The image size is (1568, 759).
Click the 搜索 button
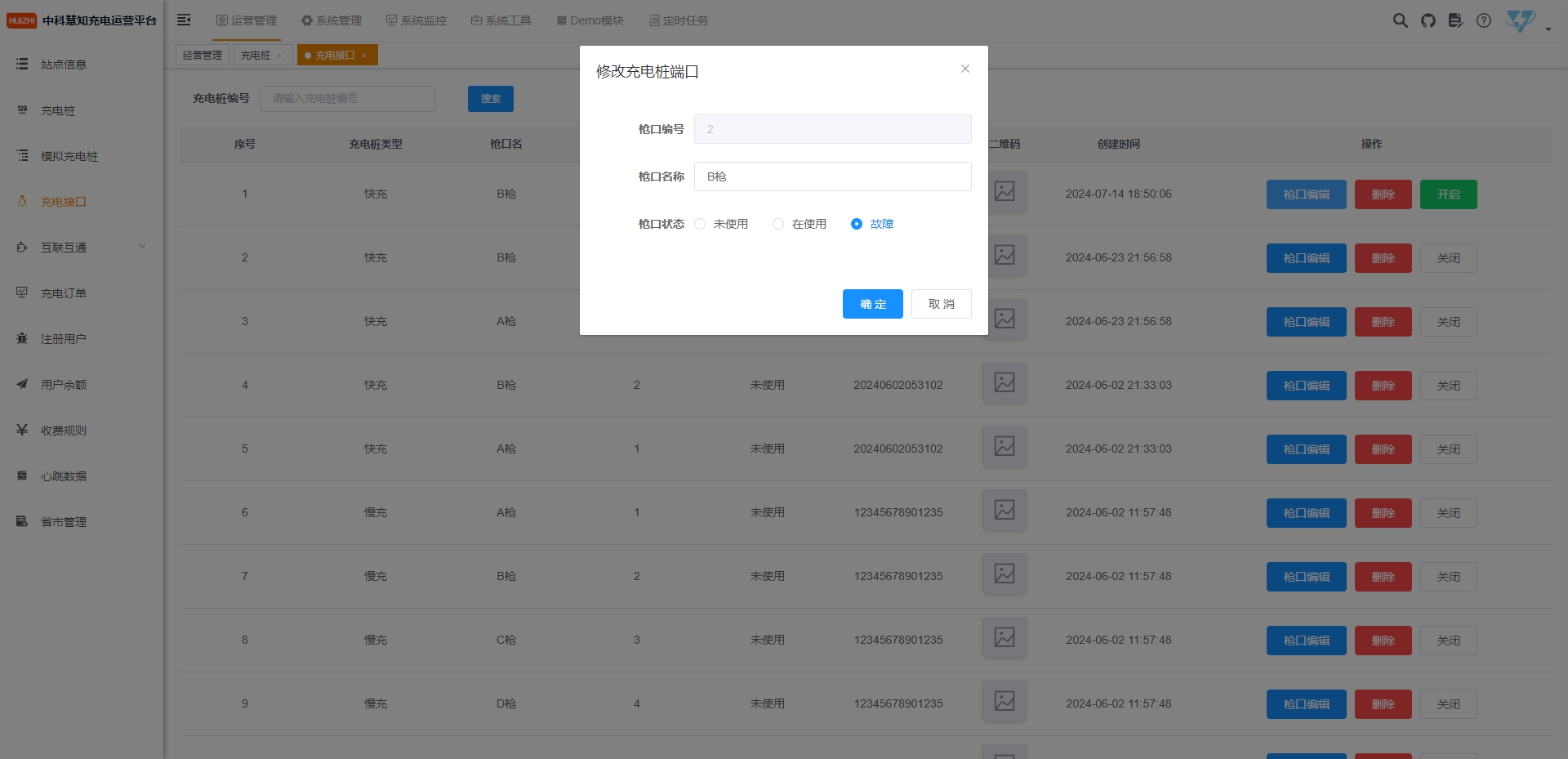pos(491,99)
